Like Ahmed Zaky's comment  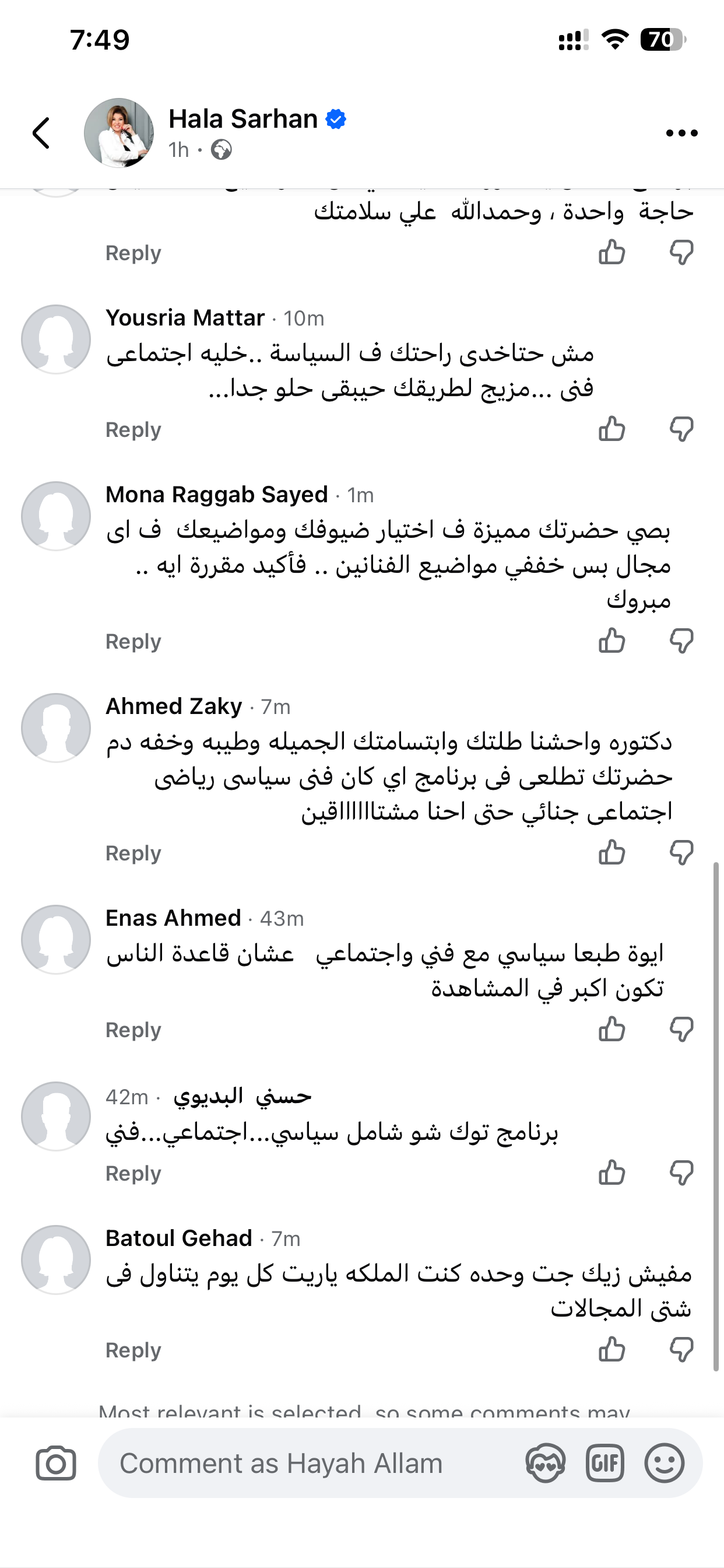point(611,853)
